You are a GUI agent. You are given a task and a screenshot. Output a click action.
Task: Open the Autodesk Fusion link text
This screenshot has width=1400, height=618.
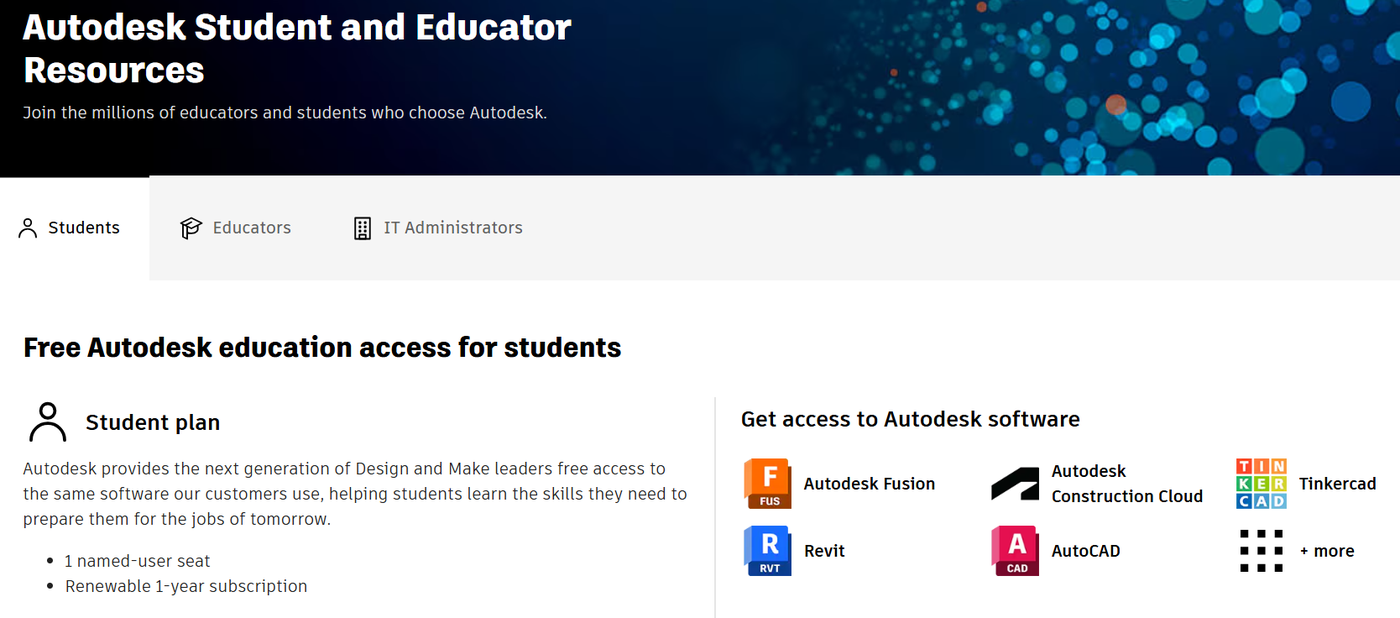point(869,484)
